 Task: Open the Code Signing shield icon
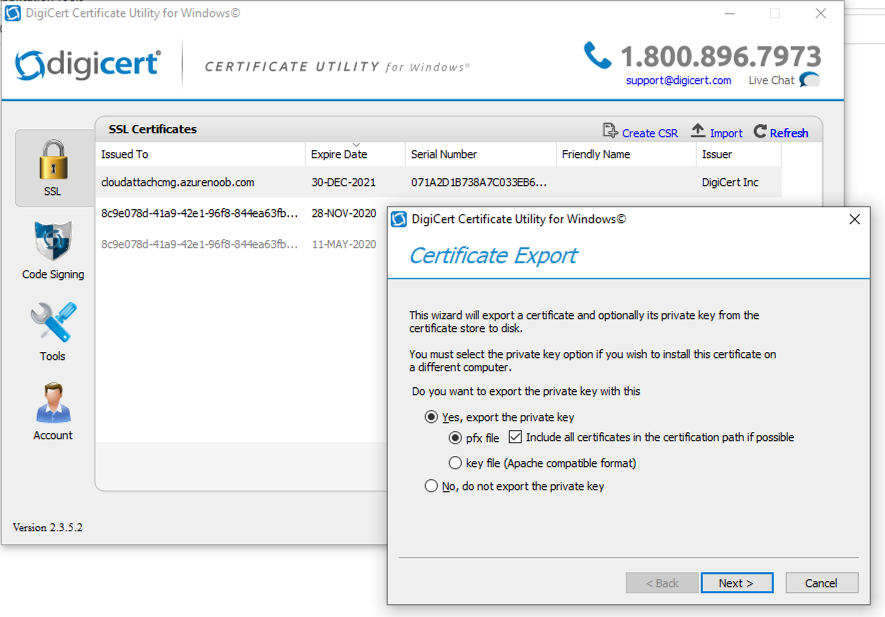point(53,241)
